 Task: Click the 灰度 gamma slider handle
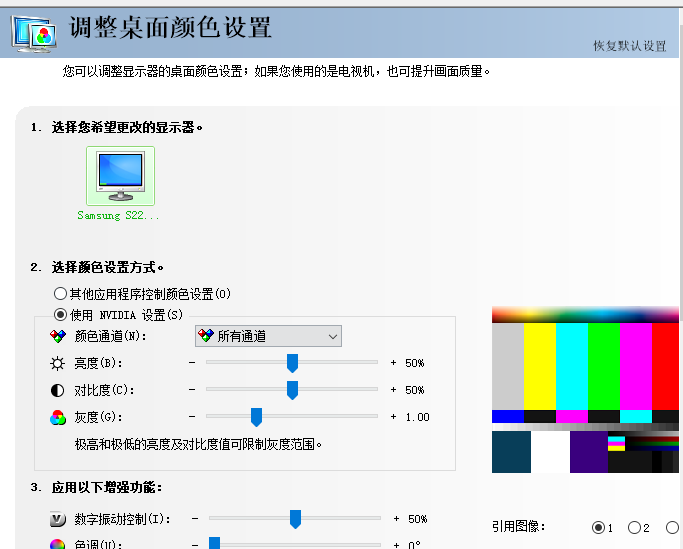tap(256, 417)
